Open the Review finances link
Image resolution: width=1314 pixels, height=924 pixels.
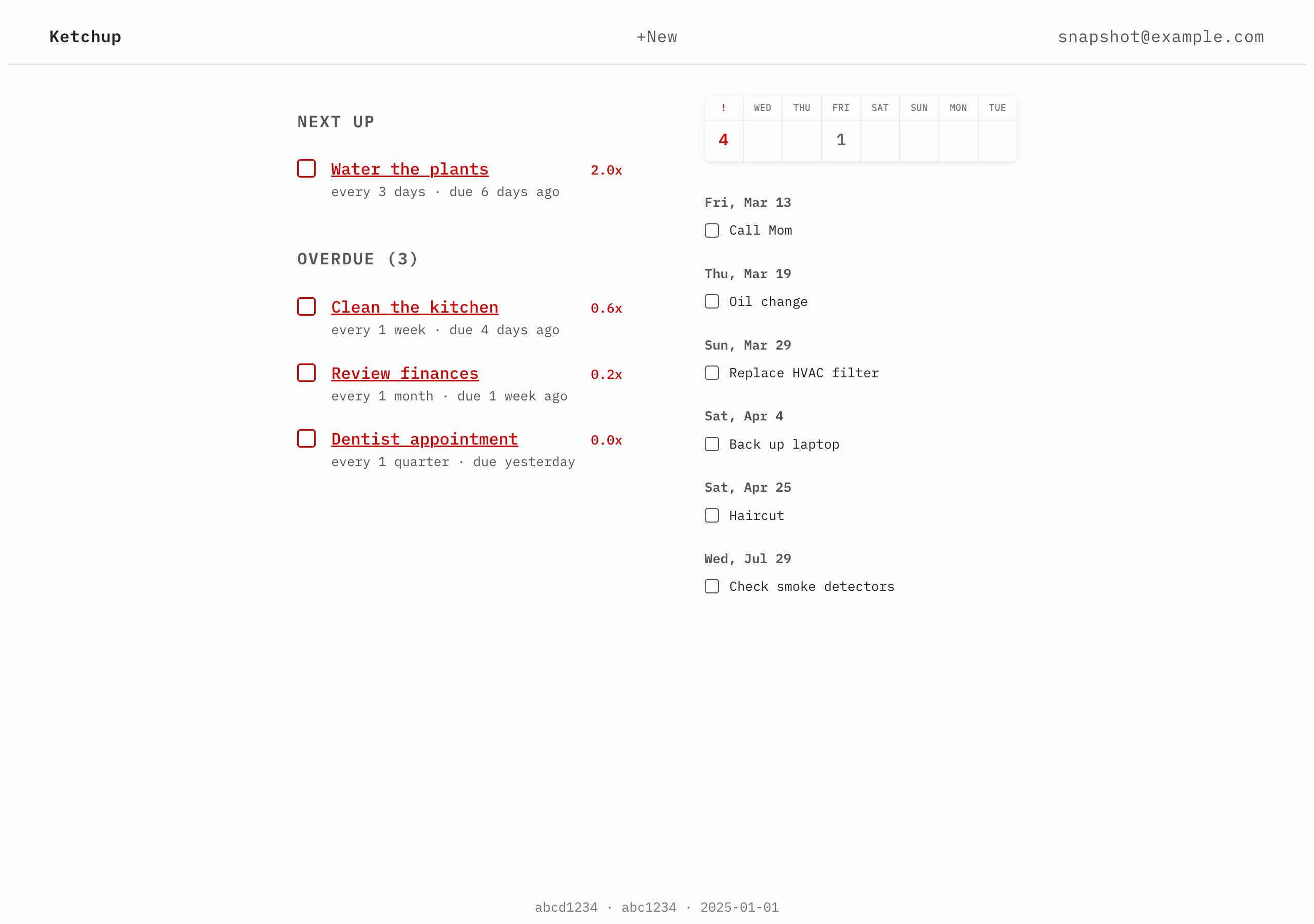coord(404,374)
